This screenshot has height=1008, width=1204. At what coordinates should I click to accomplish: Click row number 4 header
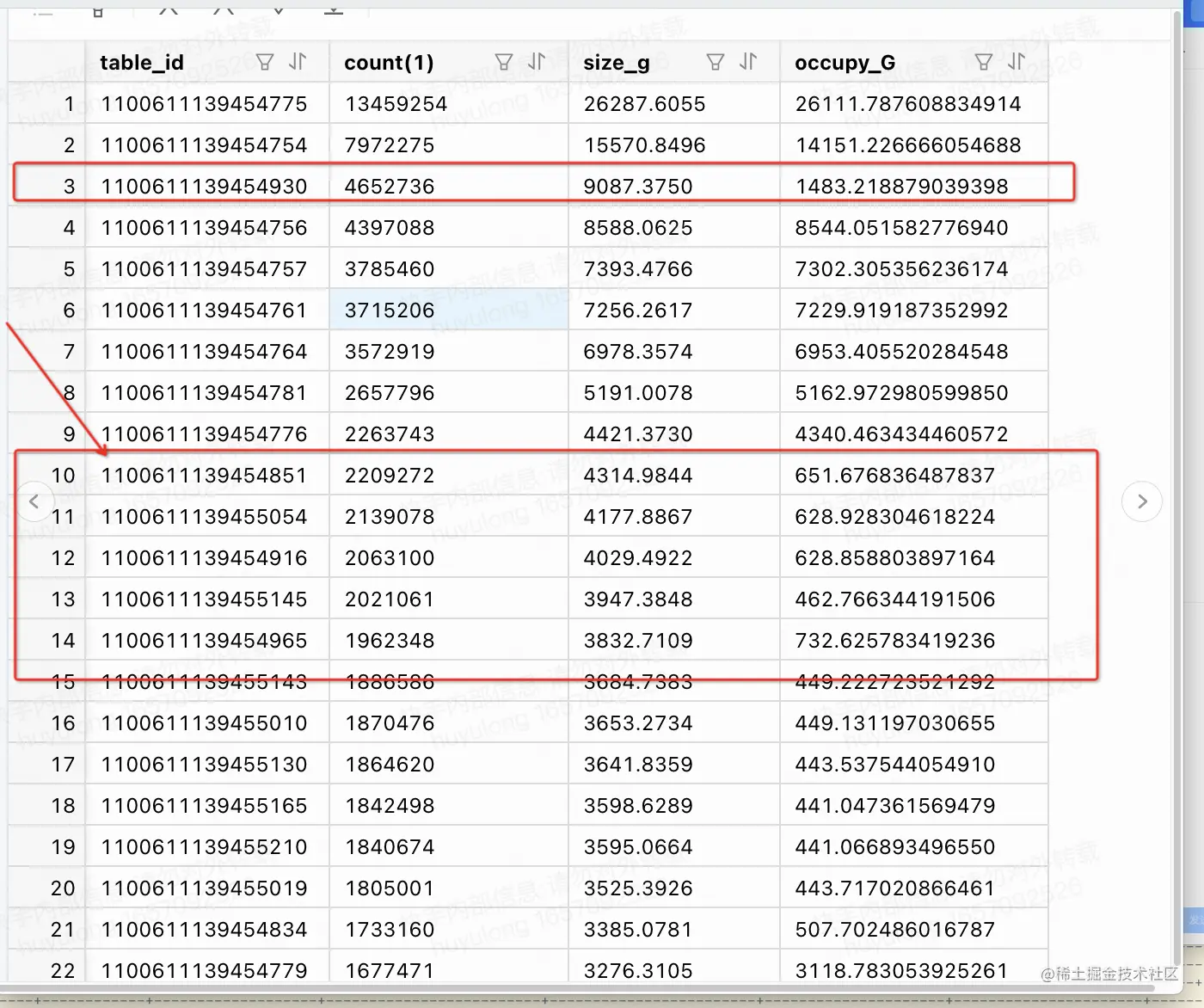pos(47,228)
